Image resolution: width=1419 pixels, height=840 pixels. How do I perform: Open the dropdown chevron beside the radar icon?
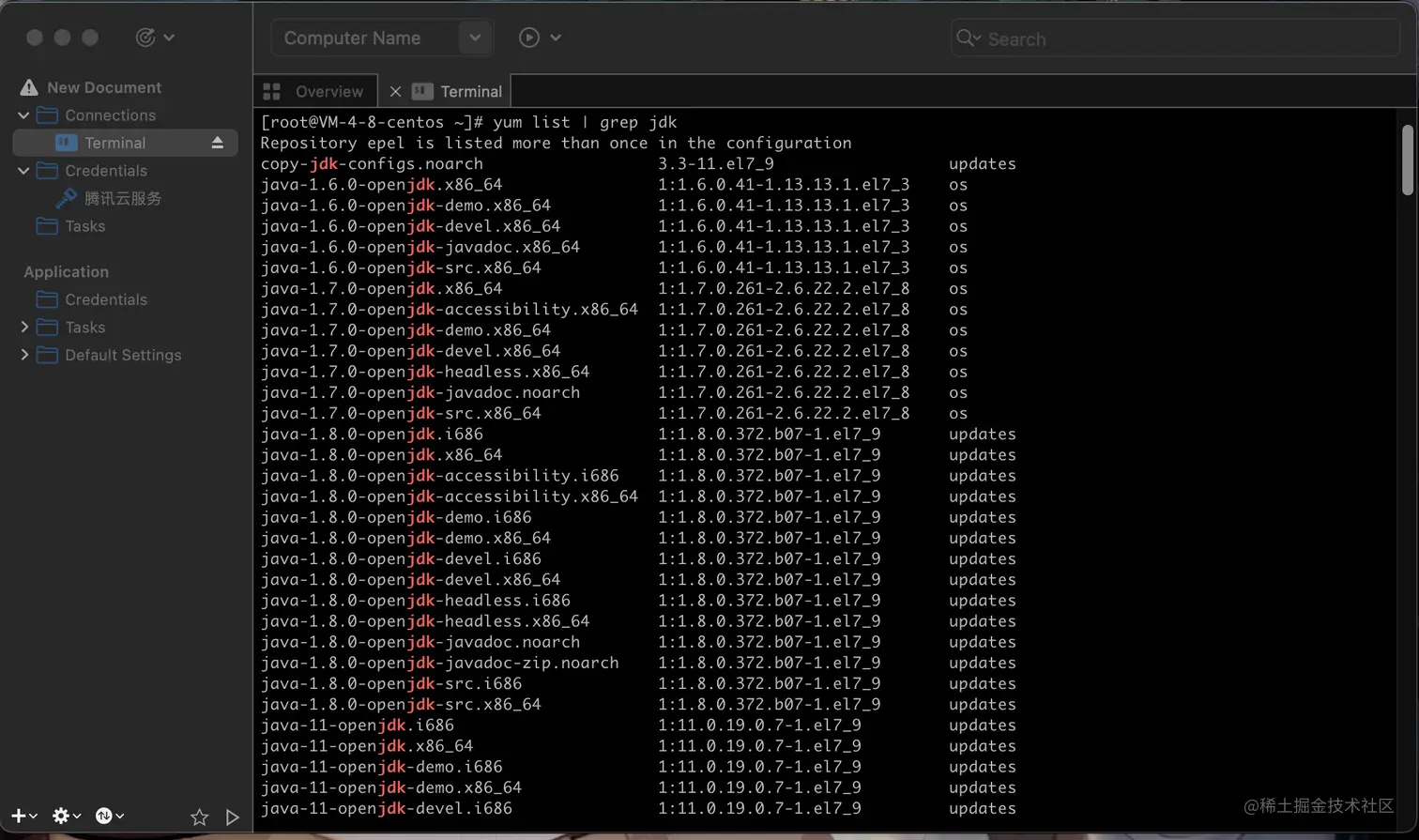[169, 38]
